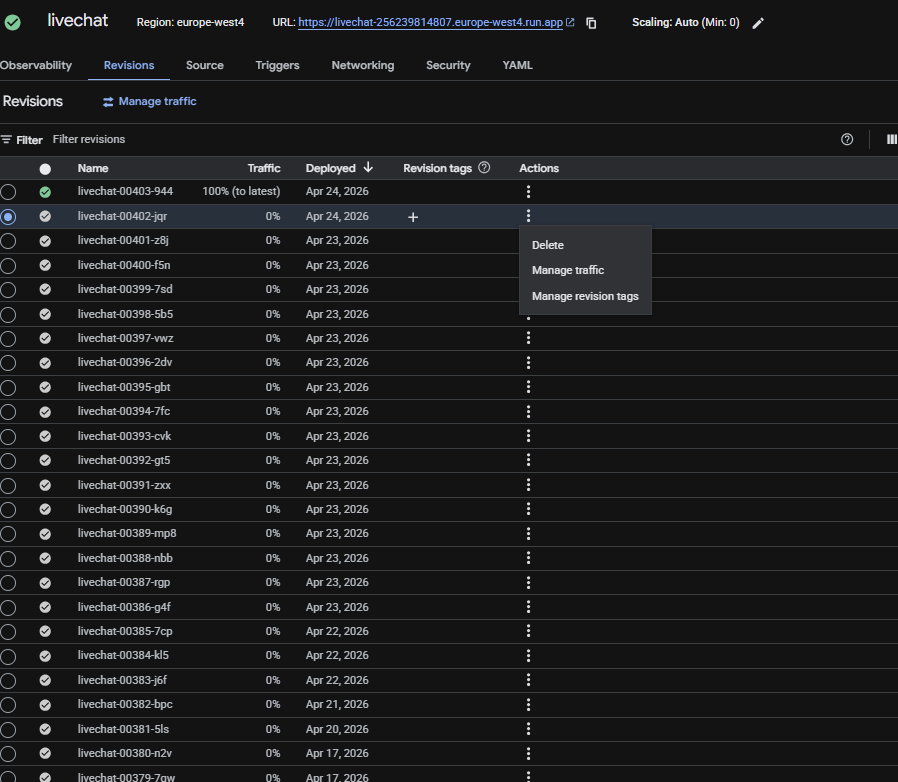Add revision tag to livechat-00402-jqr

(x=413, y=217)
